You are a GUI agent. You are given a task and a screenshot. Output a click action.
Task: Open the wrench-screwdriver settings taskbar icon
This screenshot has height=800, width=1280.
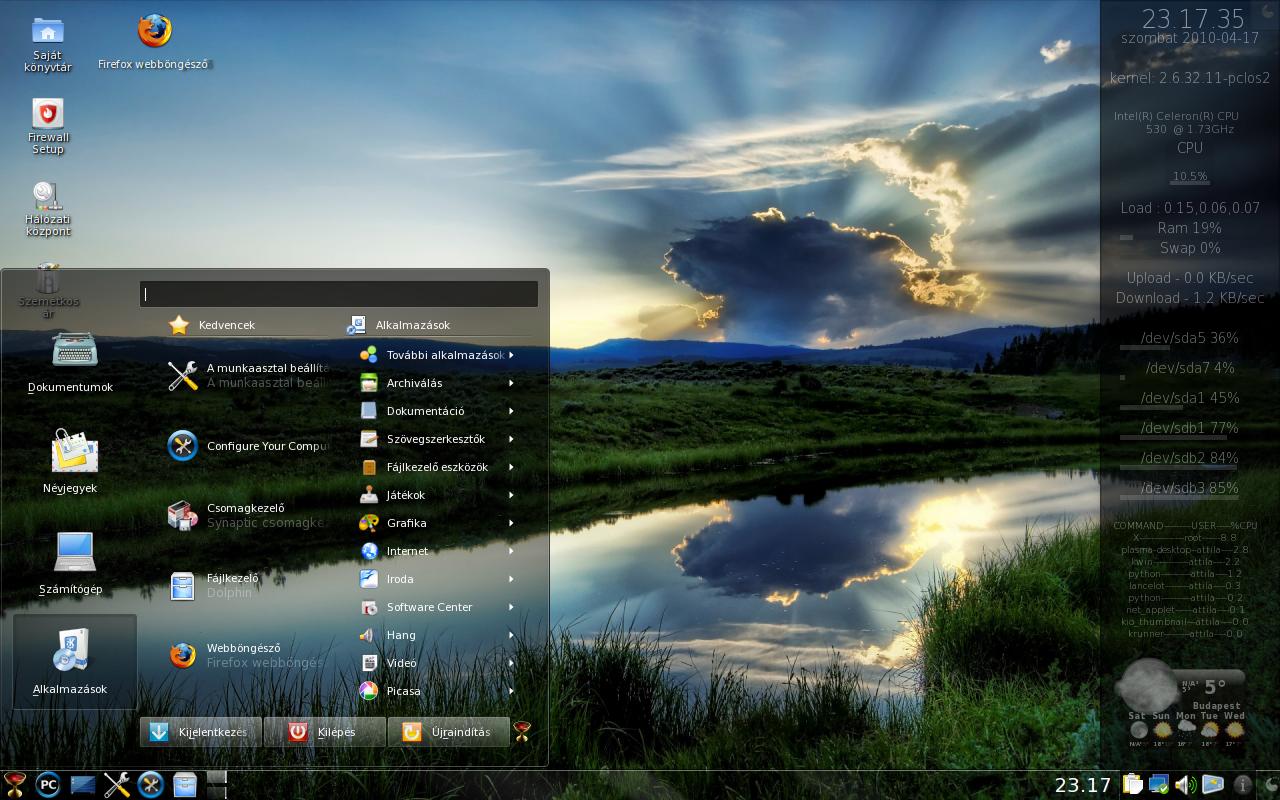coord(117,785)
